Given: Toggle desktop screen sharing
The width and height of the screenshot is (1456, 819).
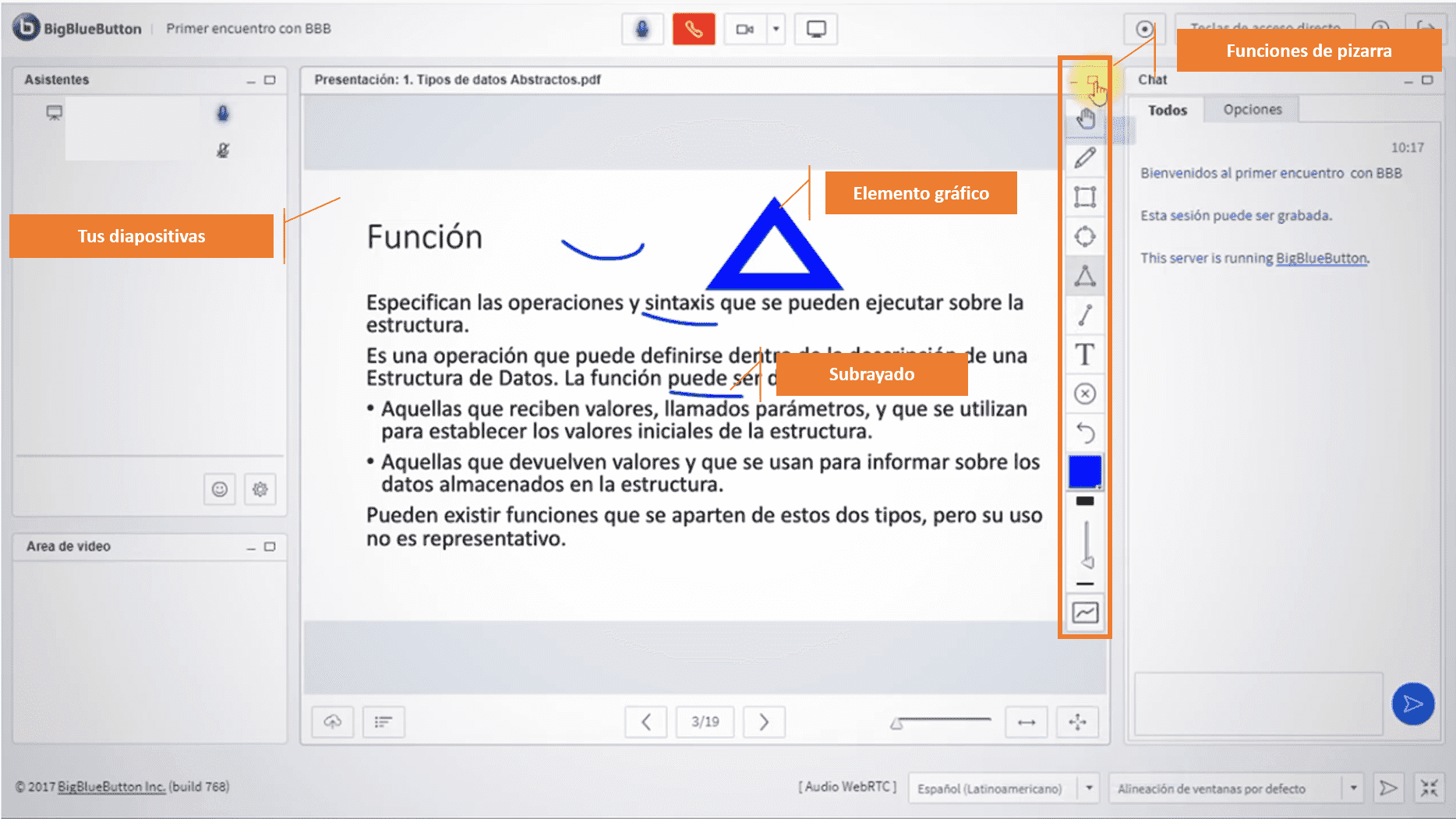Looking at the screenshot, I should click(816, 30).
